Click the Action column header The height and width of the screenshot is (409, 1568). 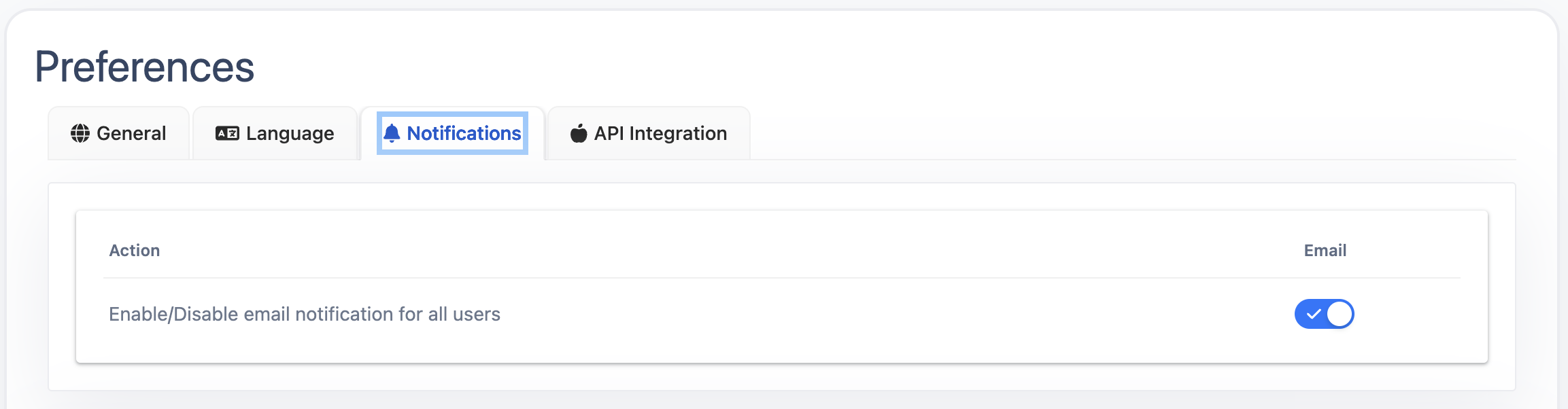[135, 251]
